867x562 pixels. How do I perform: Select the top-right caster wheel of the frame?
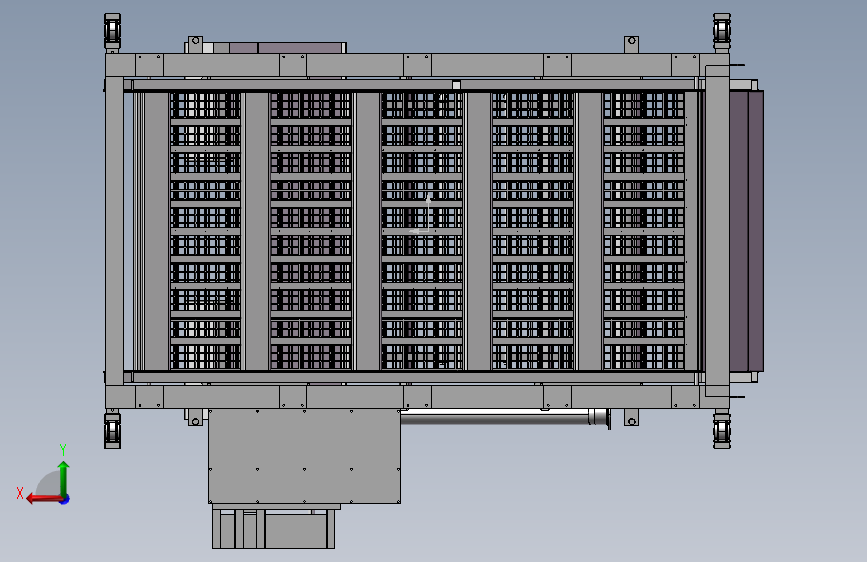tap(722, 32)
